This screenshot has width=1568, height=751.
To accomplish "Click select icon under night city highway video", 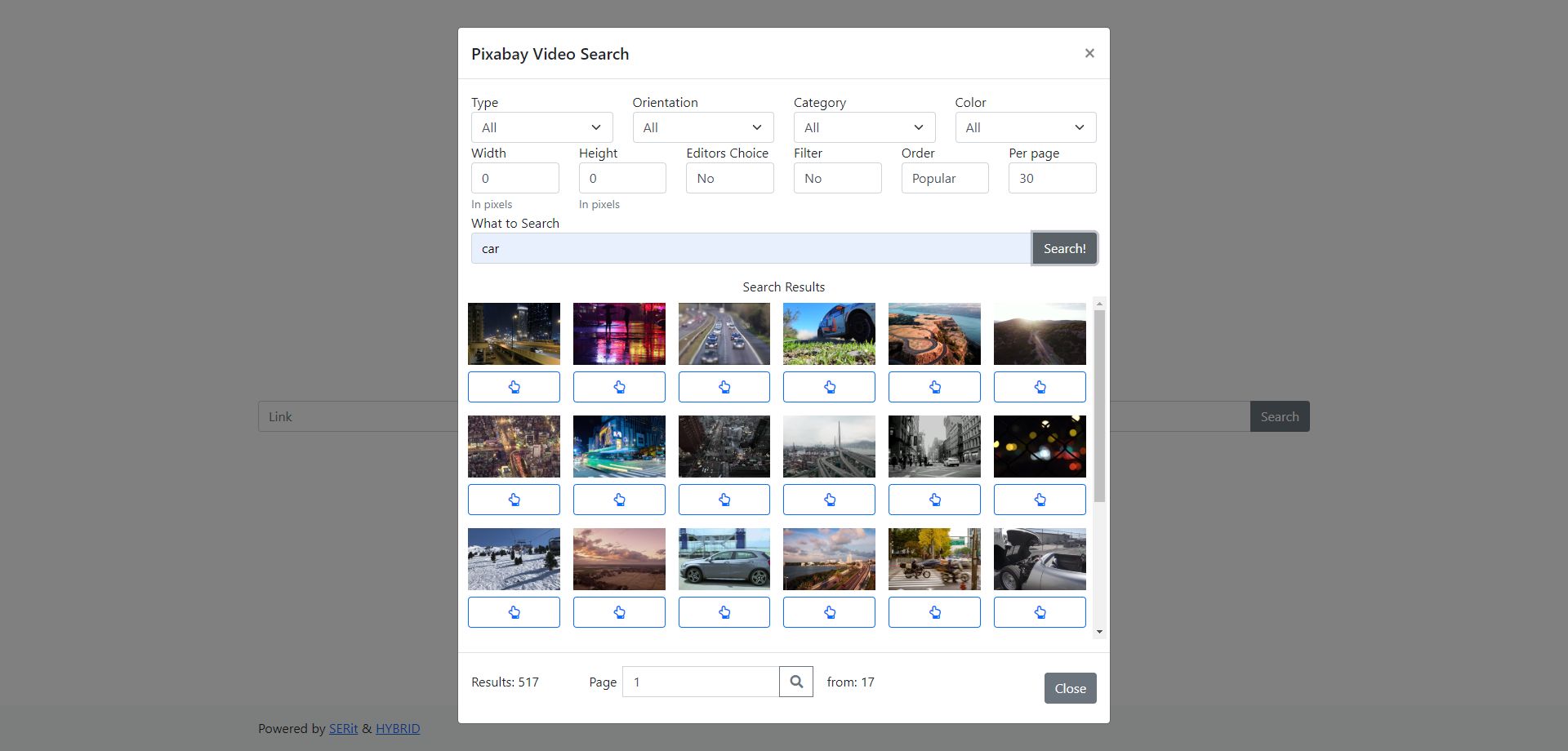I will click(514, 387).
